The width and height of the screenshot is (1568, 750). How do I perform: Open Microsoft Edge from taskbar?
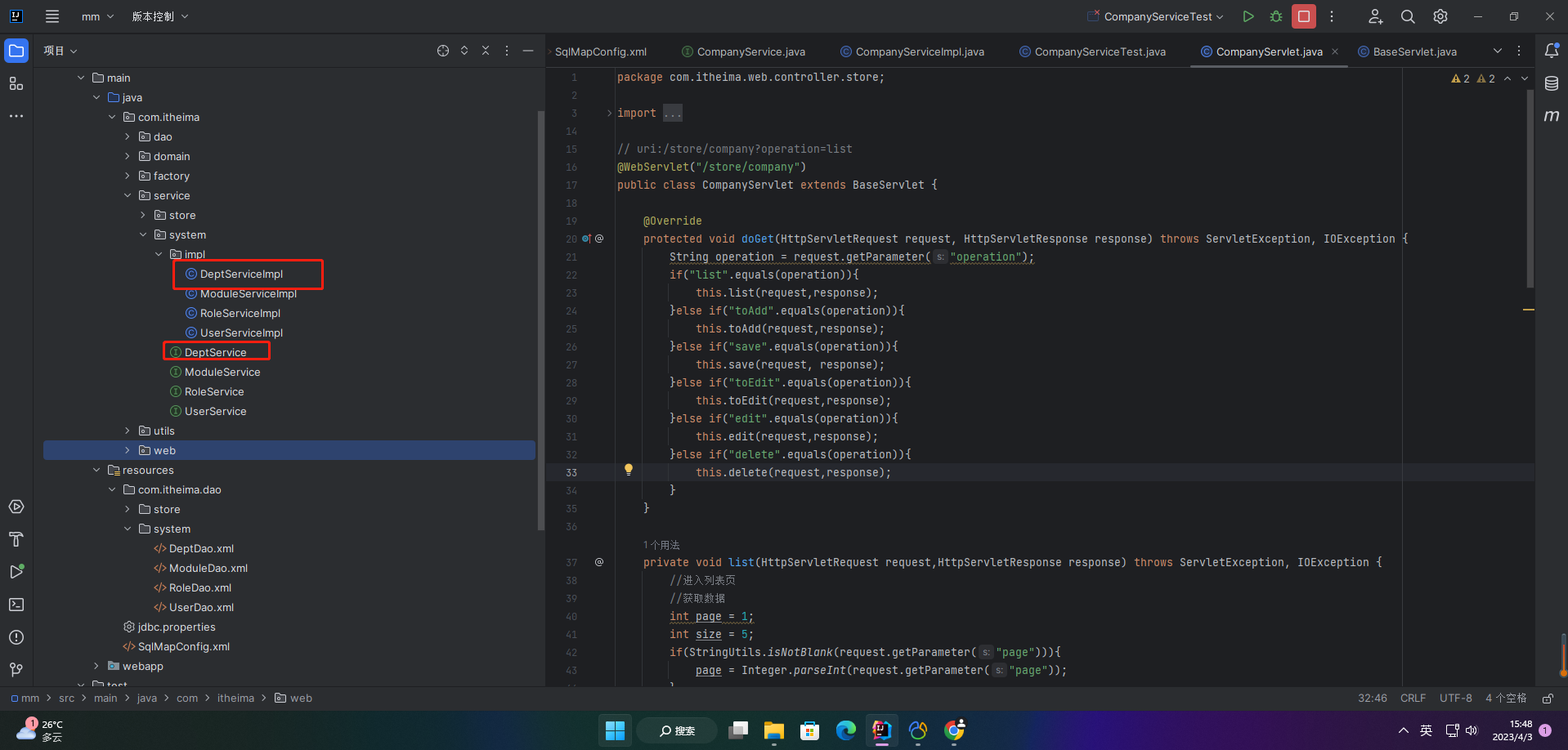[846, 730]
